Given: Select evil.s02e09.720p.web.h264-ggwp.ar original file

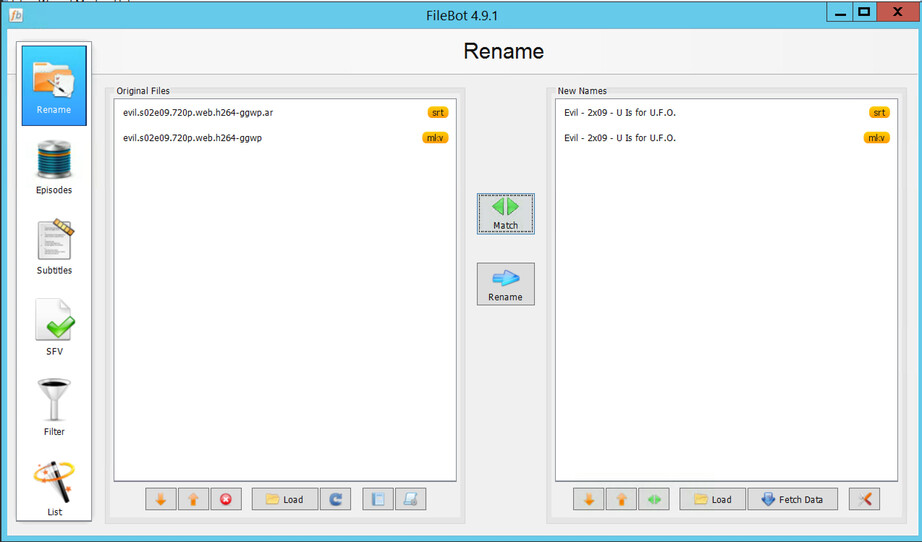Looking at the screenshot, I should [x=285, y=112].
